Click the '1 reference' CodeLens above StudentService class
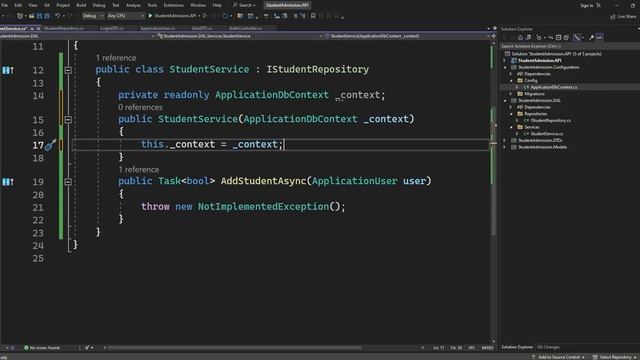The width and height of the screenshot is (640, 360). click(116, 58)
